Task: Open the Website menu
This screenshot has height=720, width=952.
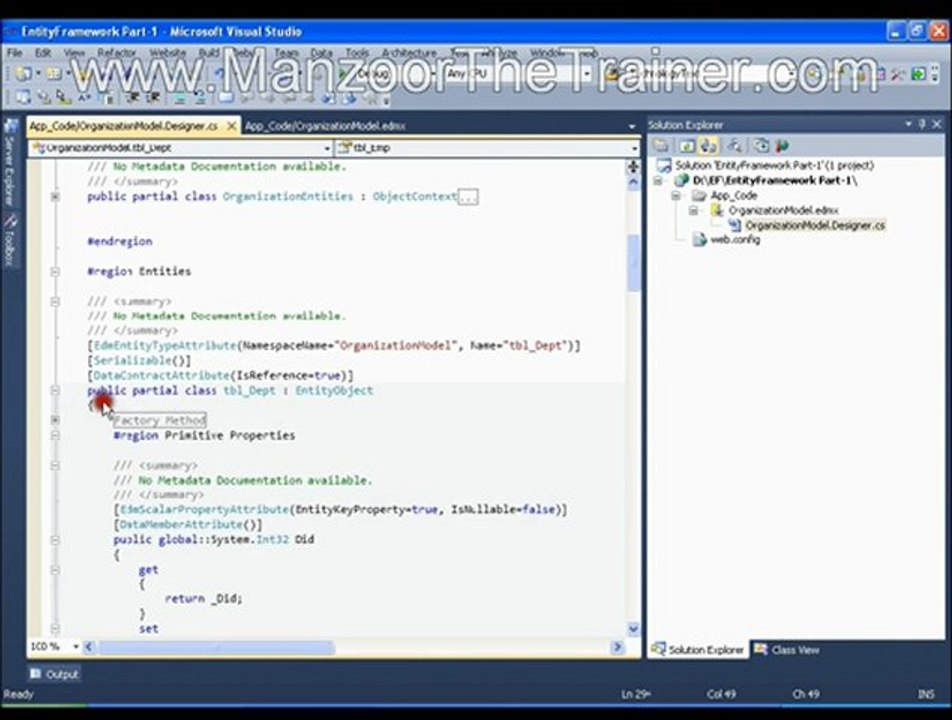Action: click(x=168, y=53)
